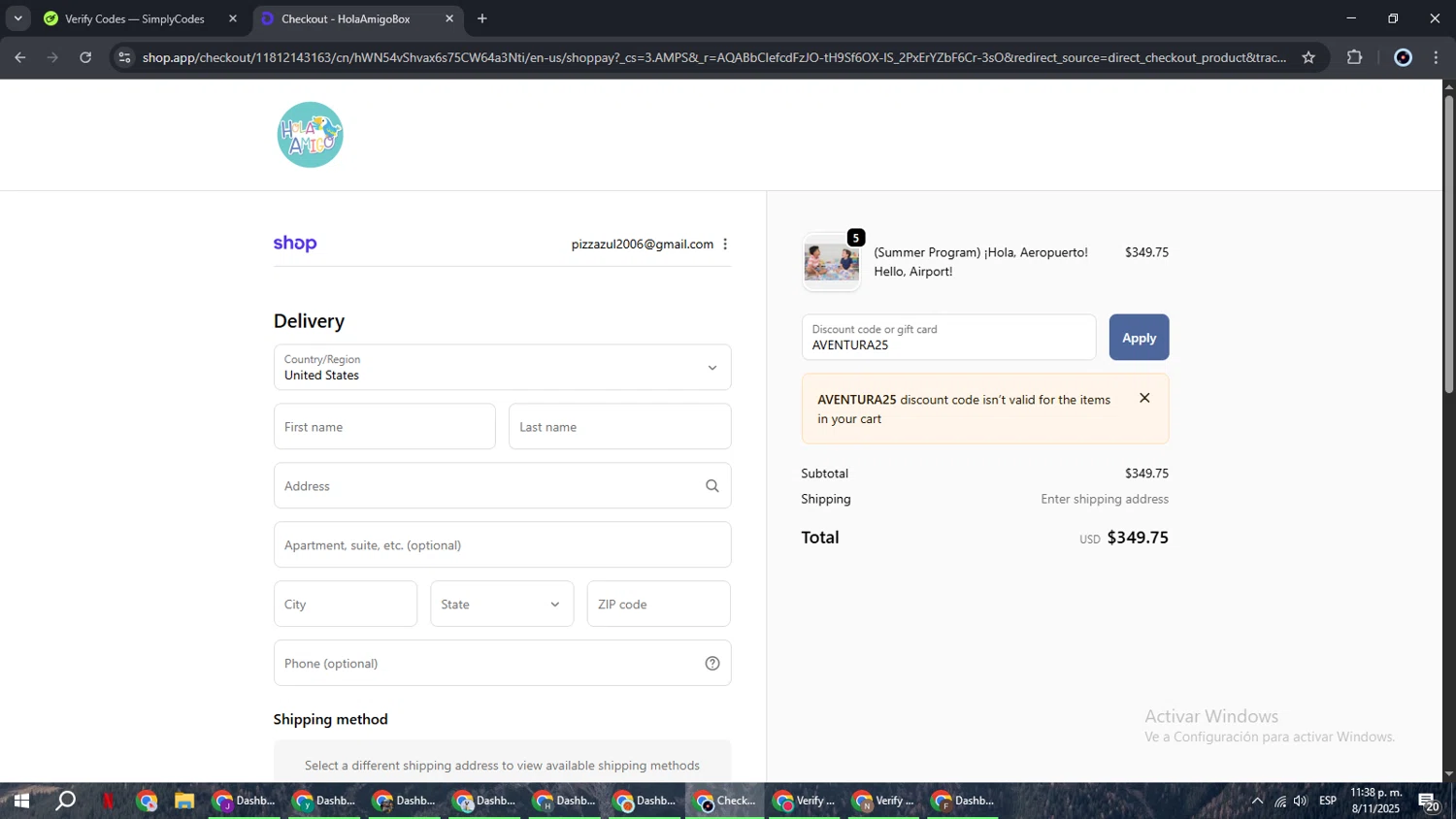Click the address search magnifier icon

[x=712, y=486]
